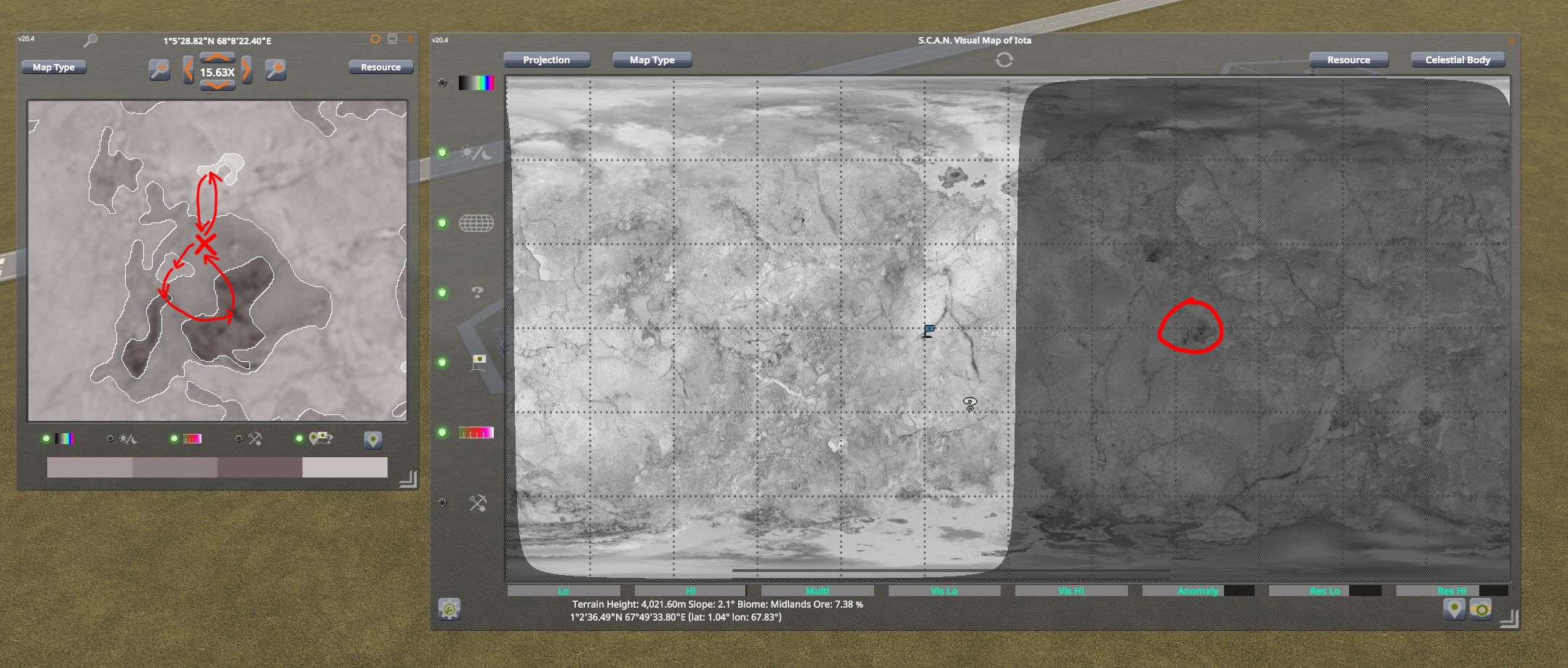Image resolution: width=1568 pixels, height=668 pixels.
Task: Open Map Type dropdown in main map
Action: point(652,60)
